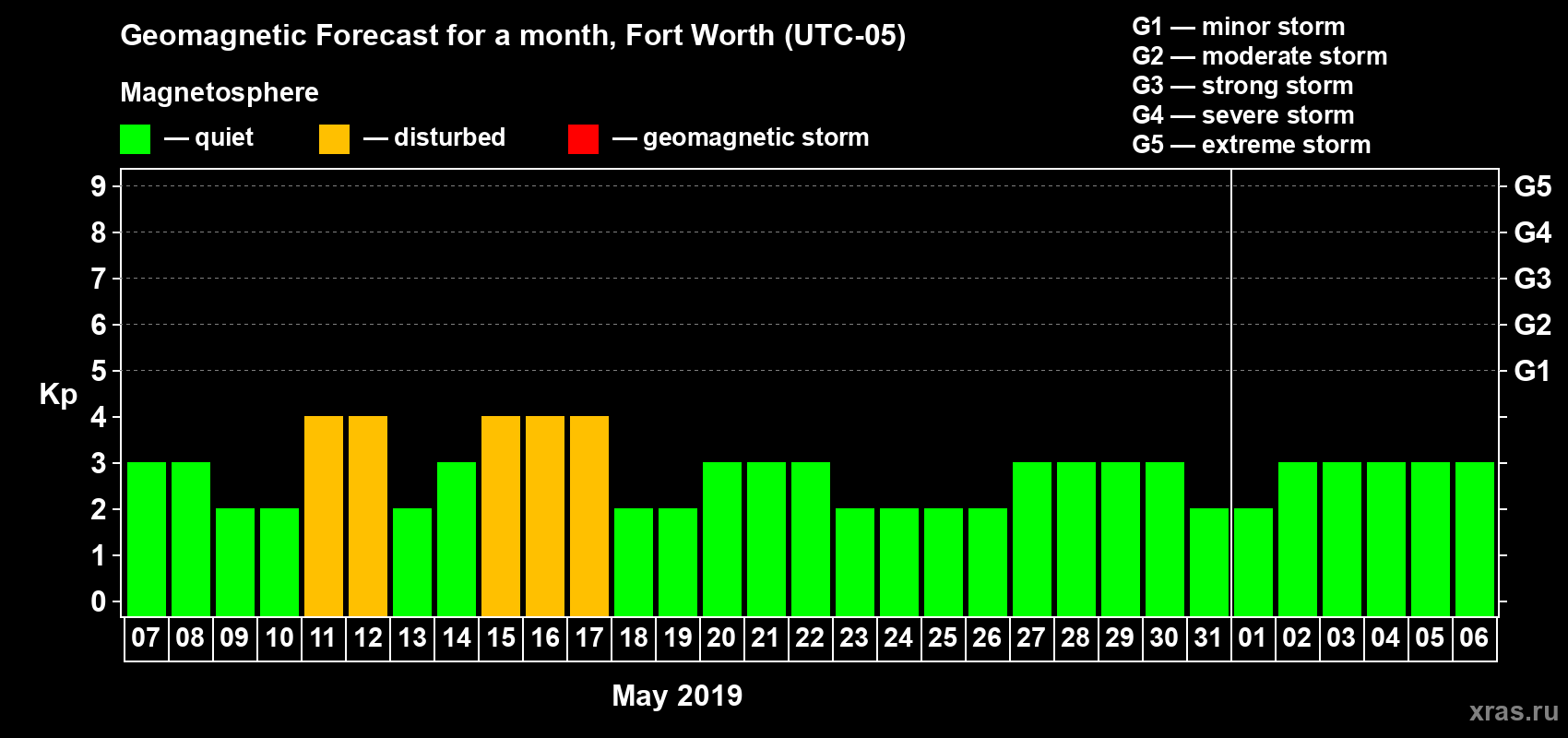Select the green bar for May 22
The width and height of the screenshot is (1568, 738).
(x=811, y=540)
